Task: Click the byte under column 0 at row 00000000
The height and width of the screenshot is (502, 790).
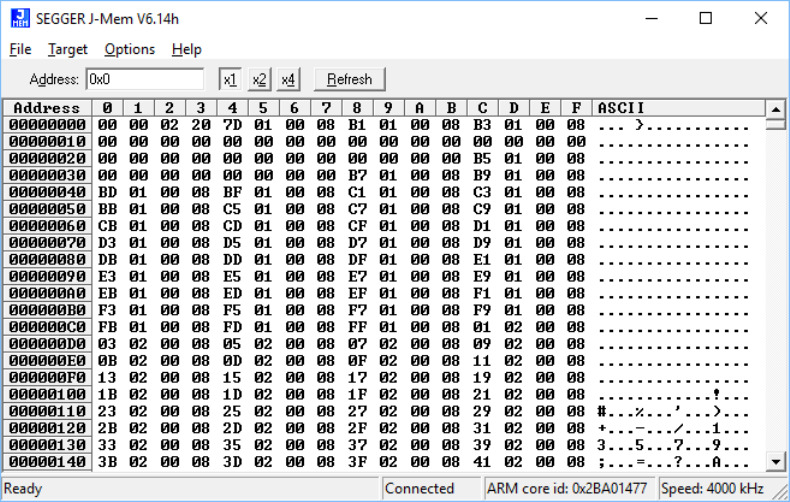Action: tap(108, 125)
